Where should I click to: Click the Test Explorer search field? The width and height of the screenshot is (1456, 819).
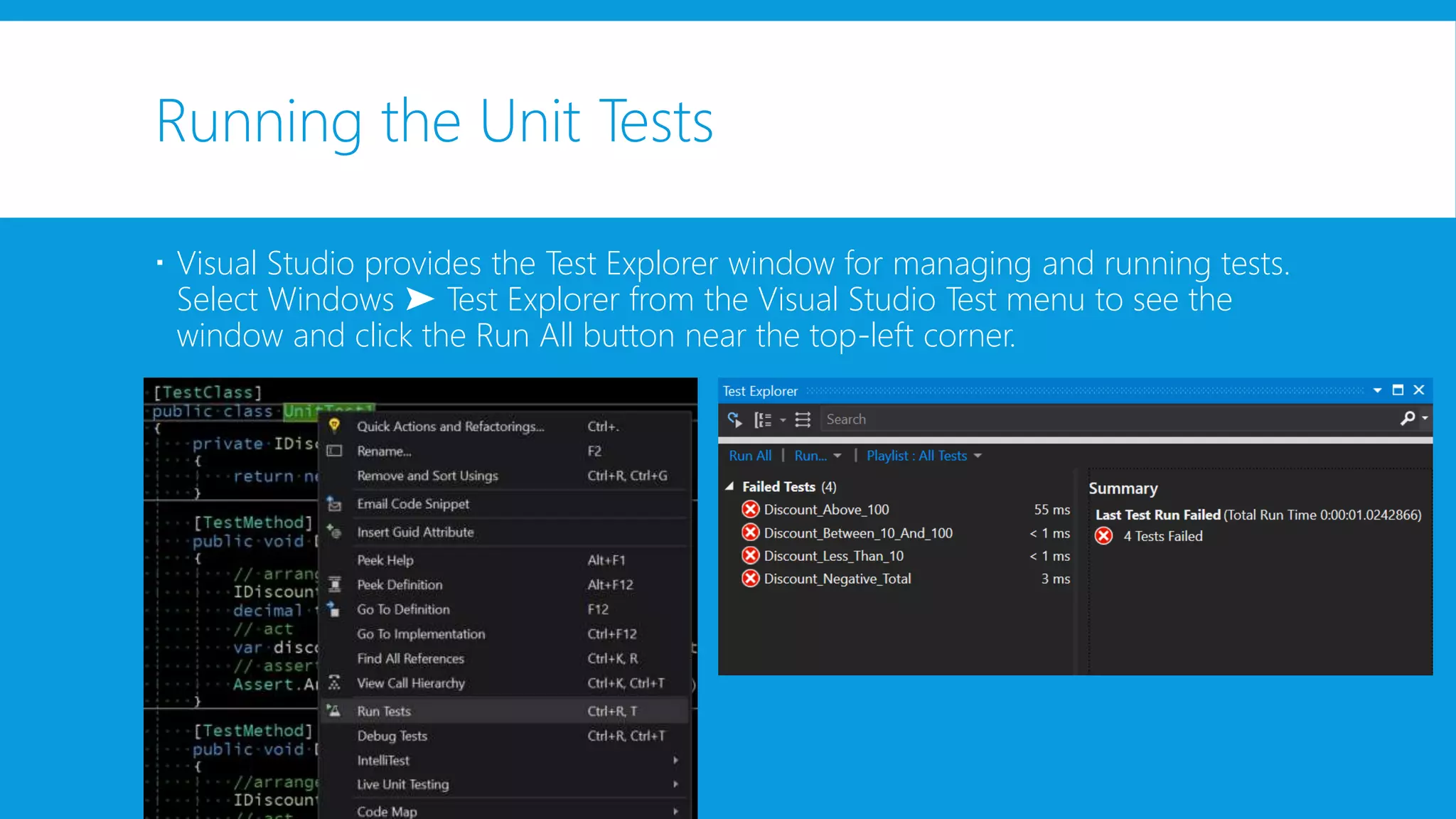(1109, 419)
